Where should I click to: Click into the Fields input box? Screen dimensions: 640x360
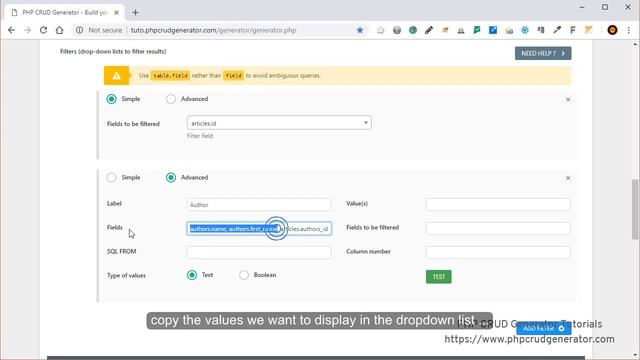click(x=259, y=229)
